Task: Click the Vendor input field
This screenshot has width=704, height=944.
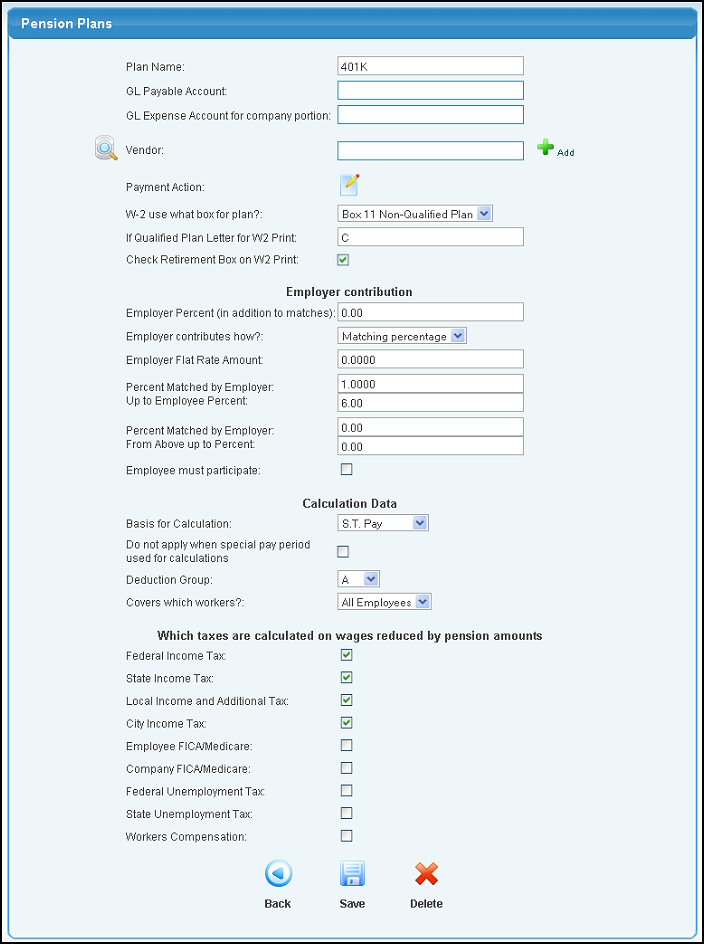Action: click(x=431, y=151)
